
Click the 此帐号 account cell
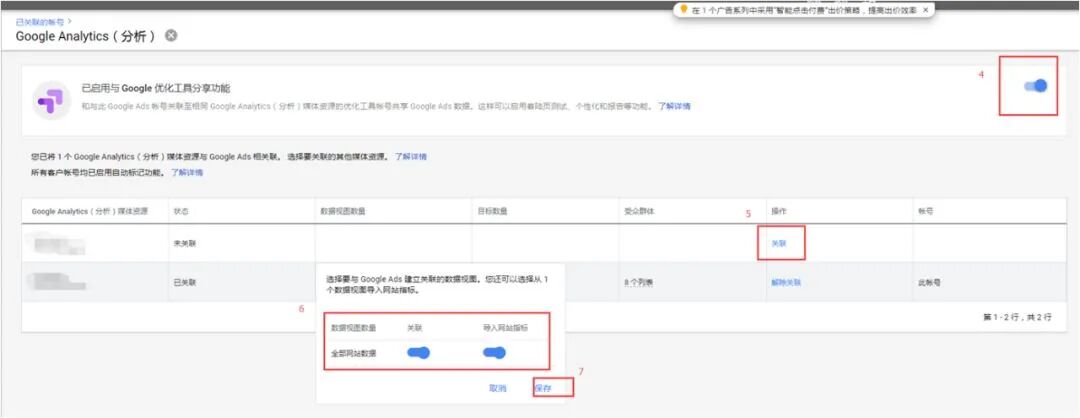coord(929,282)
